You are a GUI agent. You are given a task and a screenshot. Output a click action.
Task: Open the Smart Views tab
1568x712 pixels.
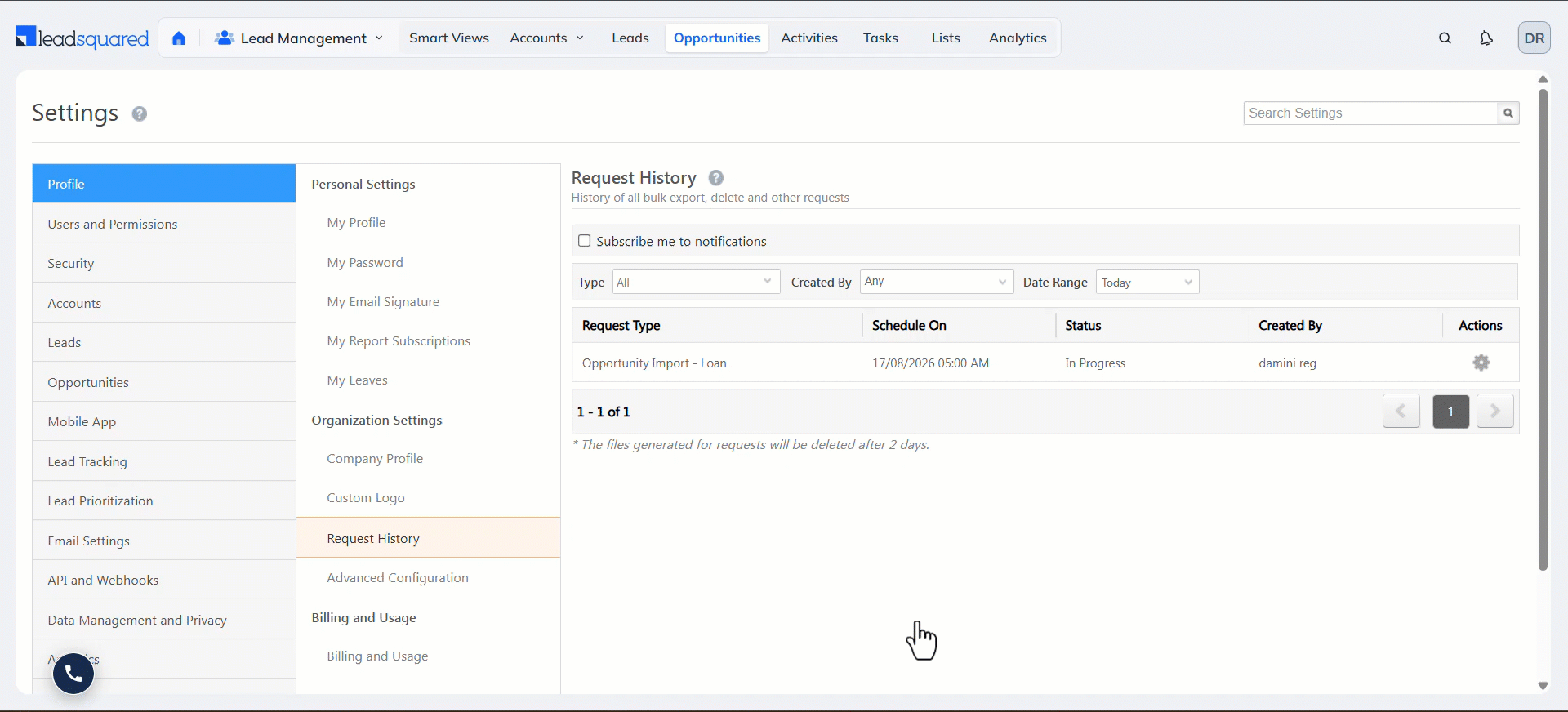point(449,38)
